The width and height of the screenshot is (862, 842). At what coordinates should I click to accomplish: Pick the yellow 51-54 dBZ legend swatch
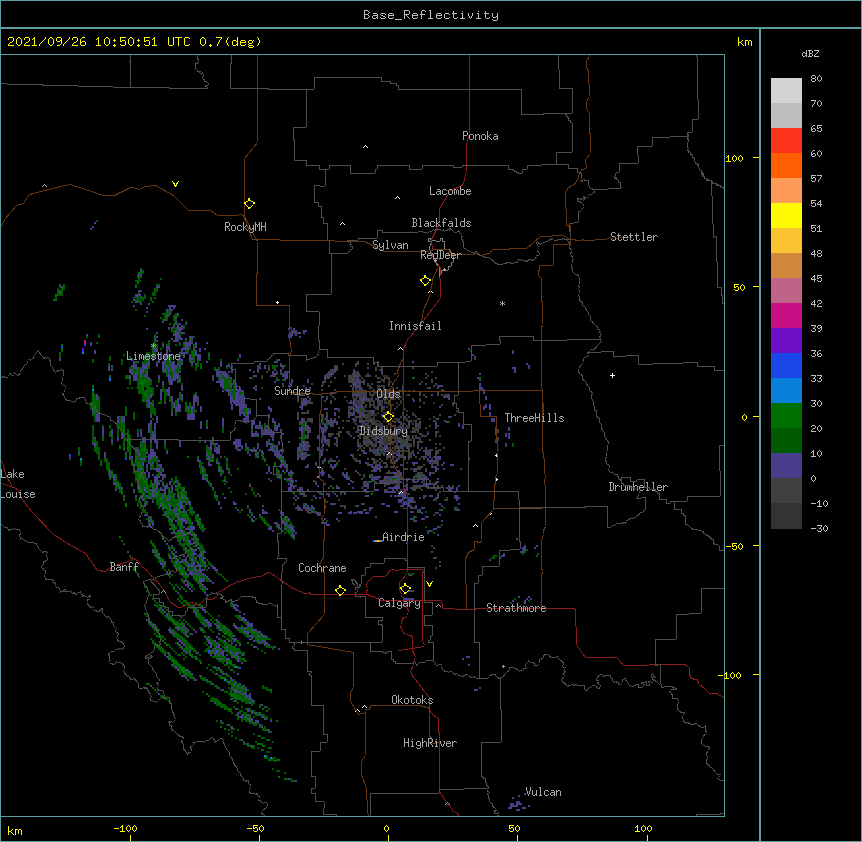[x=786, y=215]
